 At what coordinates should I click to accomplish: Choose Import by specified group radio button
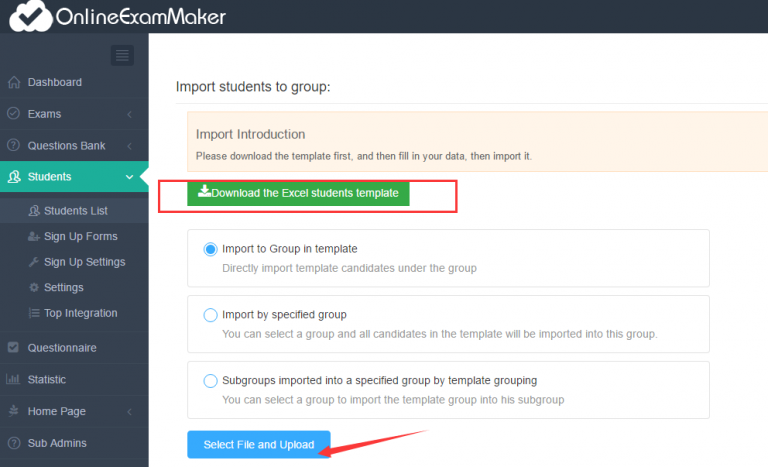(211, 315)
